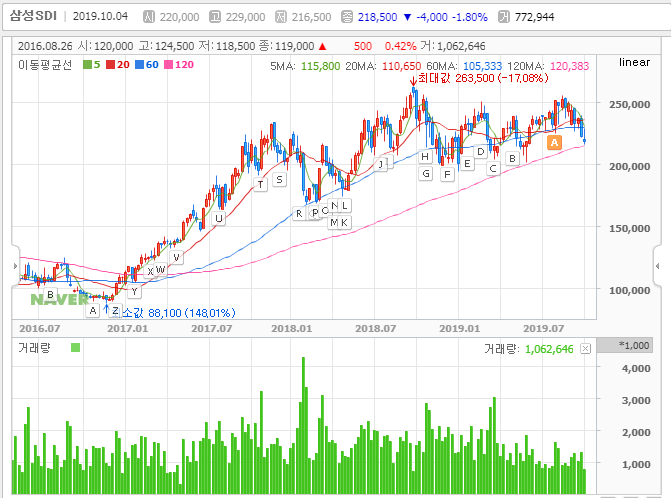
Task: Click the R event marker
Action: (x=299, y=213)
